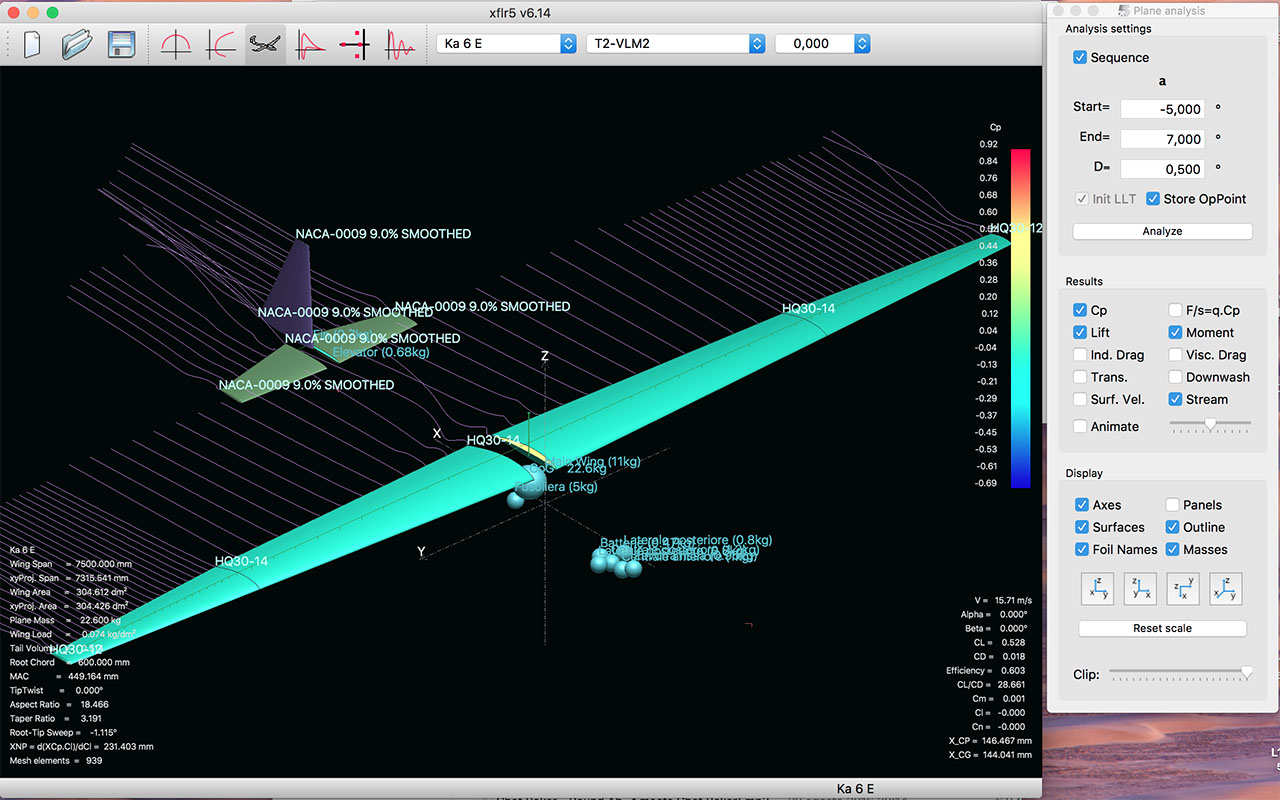The width and height of the screenshot is (1280, 800).
Task: Click the End angle input field
Action: [1162, 139]
